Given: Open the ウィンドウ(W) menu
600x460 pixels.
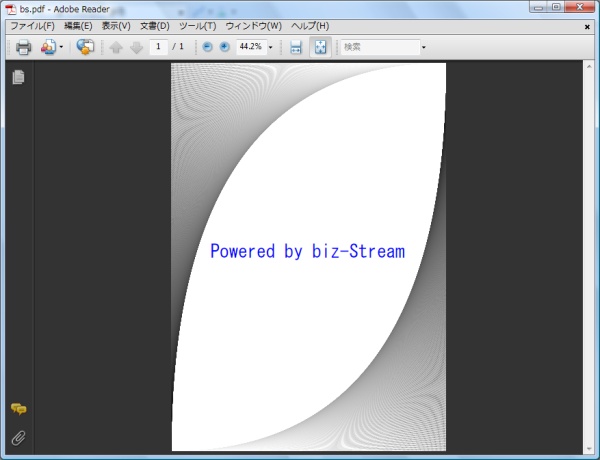Looking at the screenshot, I should point(253,26).
